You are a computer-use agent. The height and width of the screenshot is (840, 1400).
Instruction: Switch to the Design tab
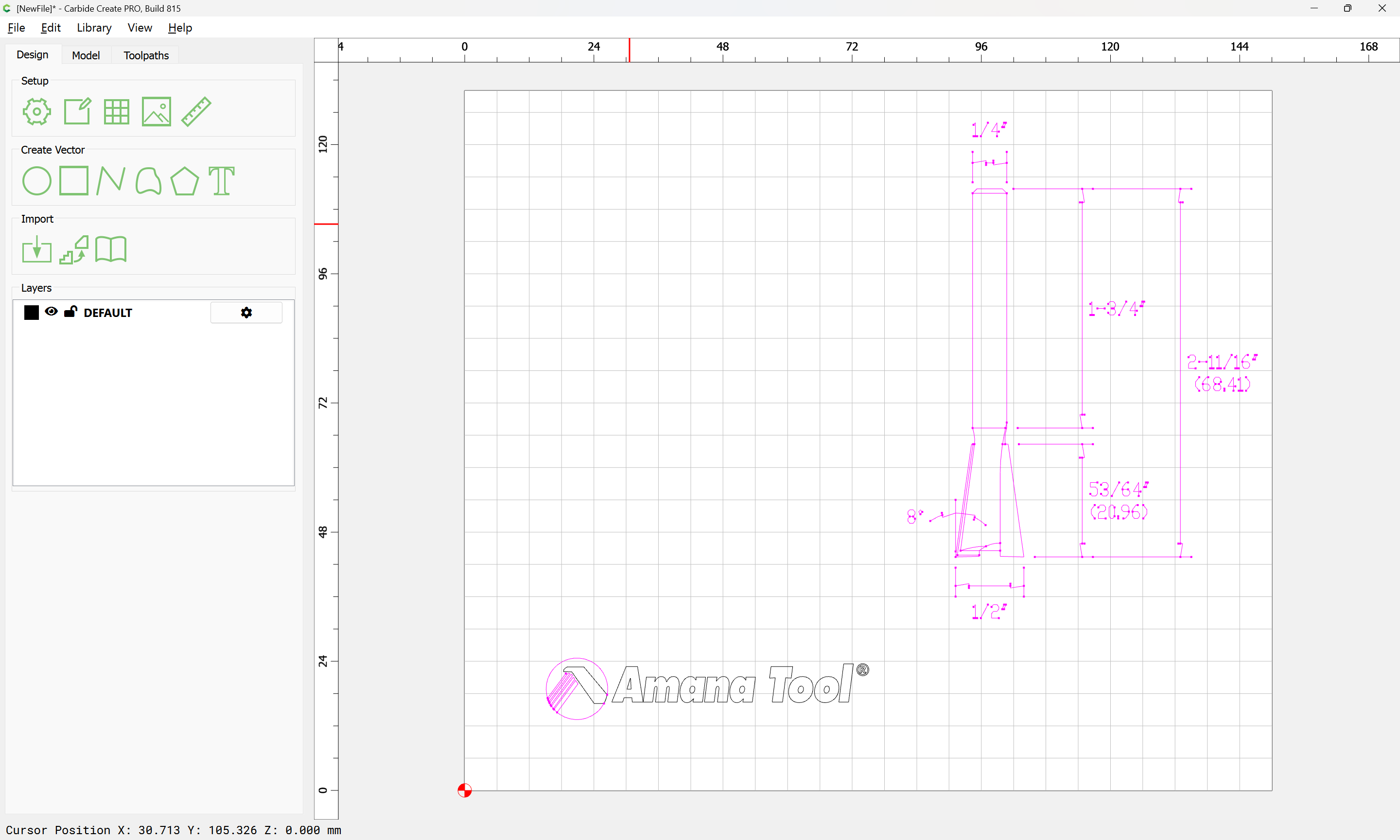click(x=32, y=55)
